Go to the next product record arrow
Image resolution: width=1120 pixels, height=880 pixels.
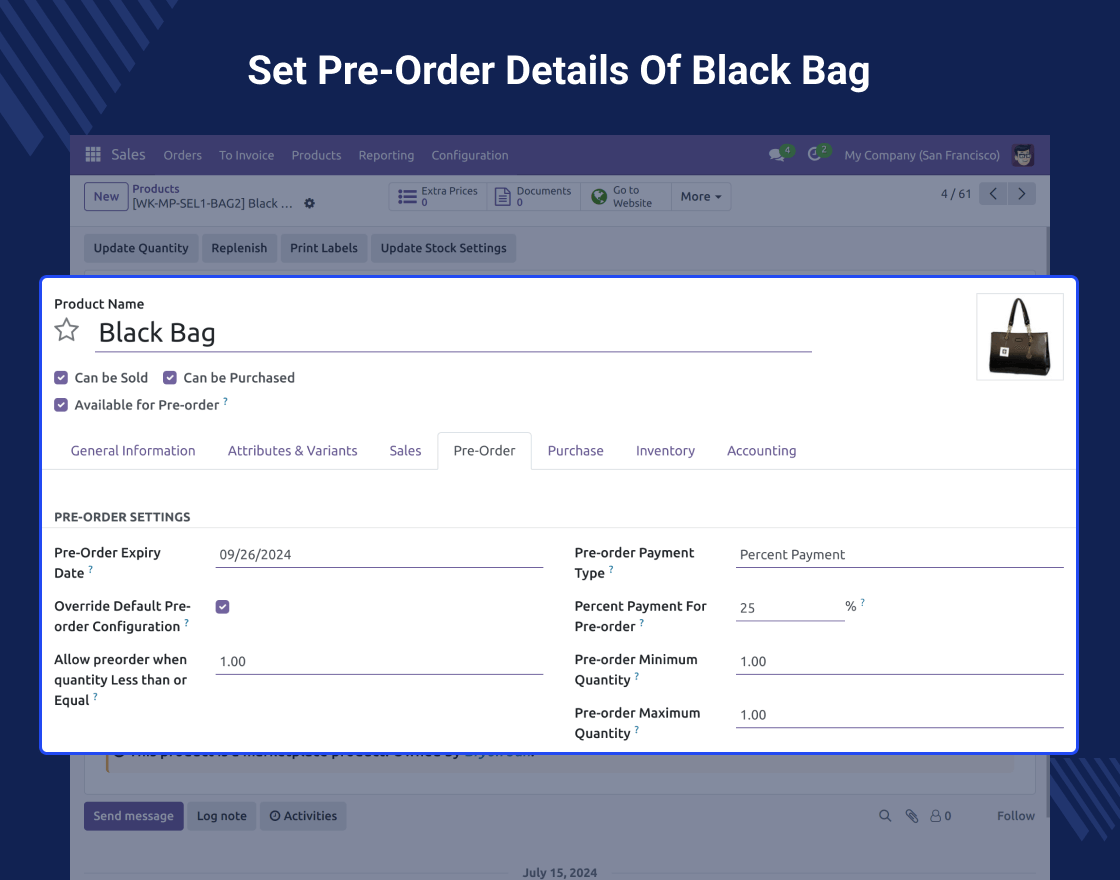[x=1021, y=194]
